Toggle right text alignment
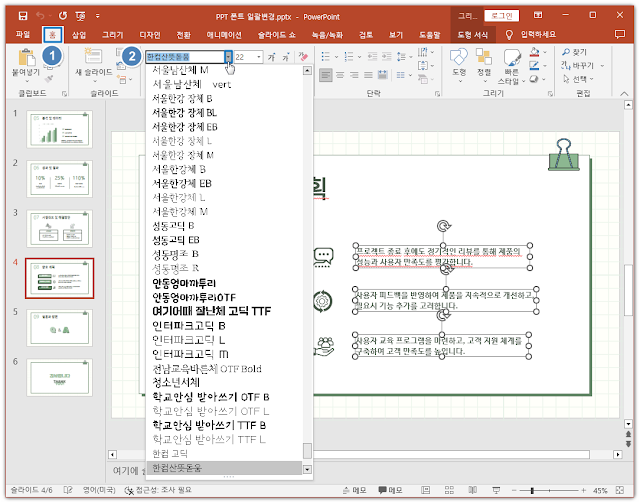 (x=354, y=75)
